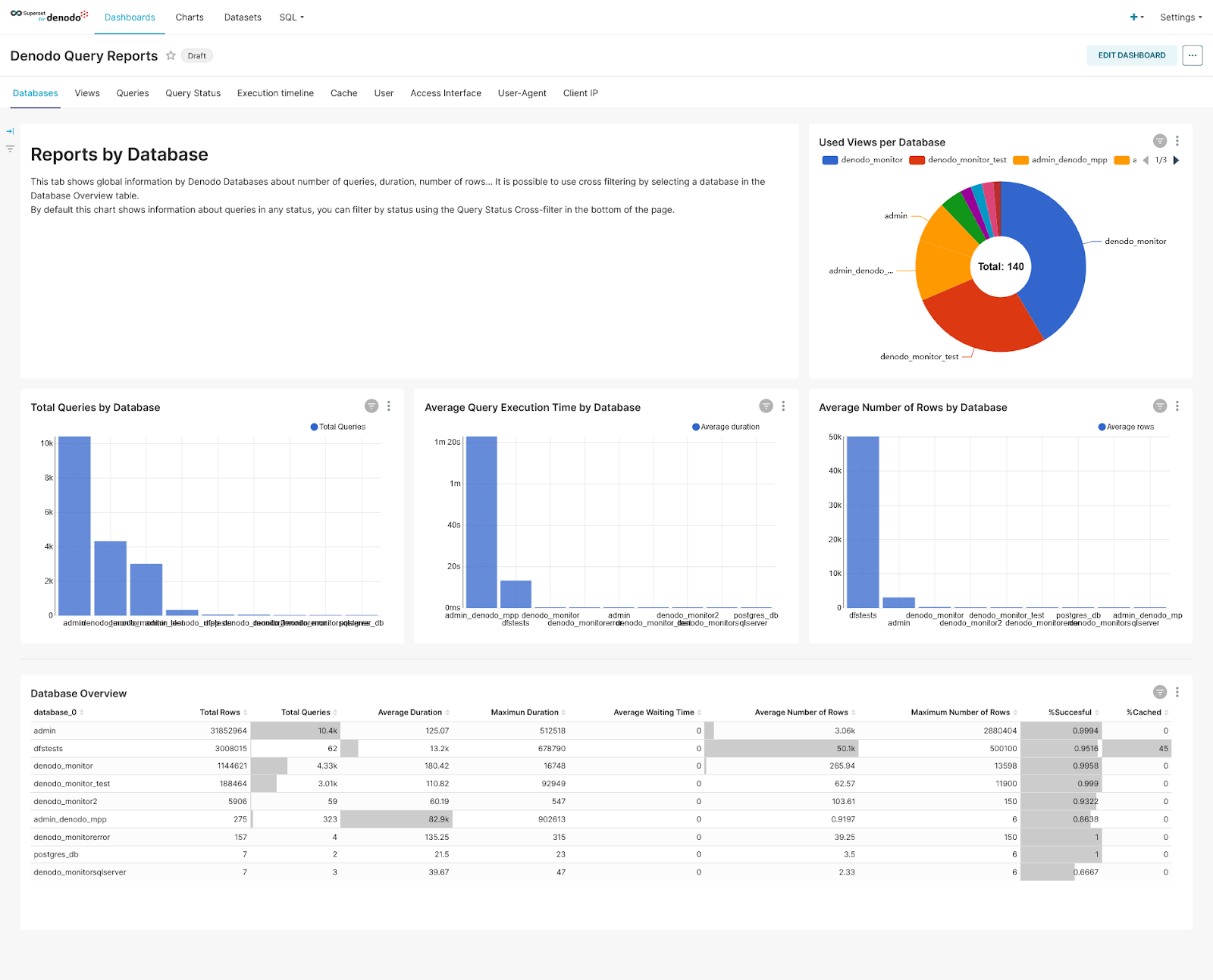Sort table by %Succesful column
1213x980 pixels.
(x=1074, y=712)
